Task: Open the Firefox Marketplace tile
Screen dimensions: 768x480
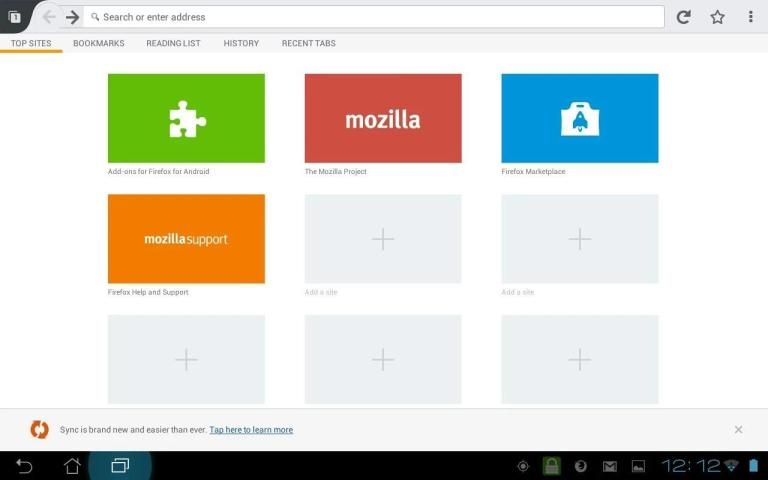Action: click(x=580, y=118)
